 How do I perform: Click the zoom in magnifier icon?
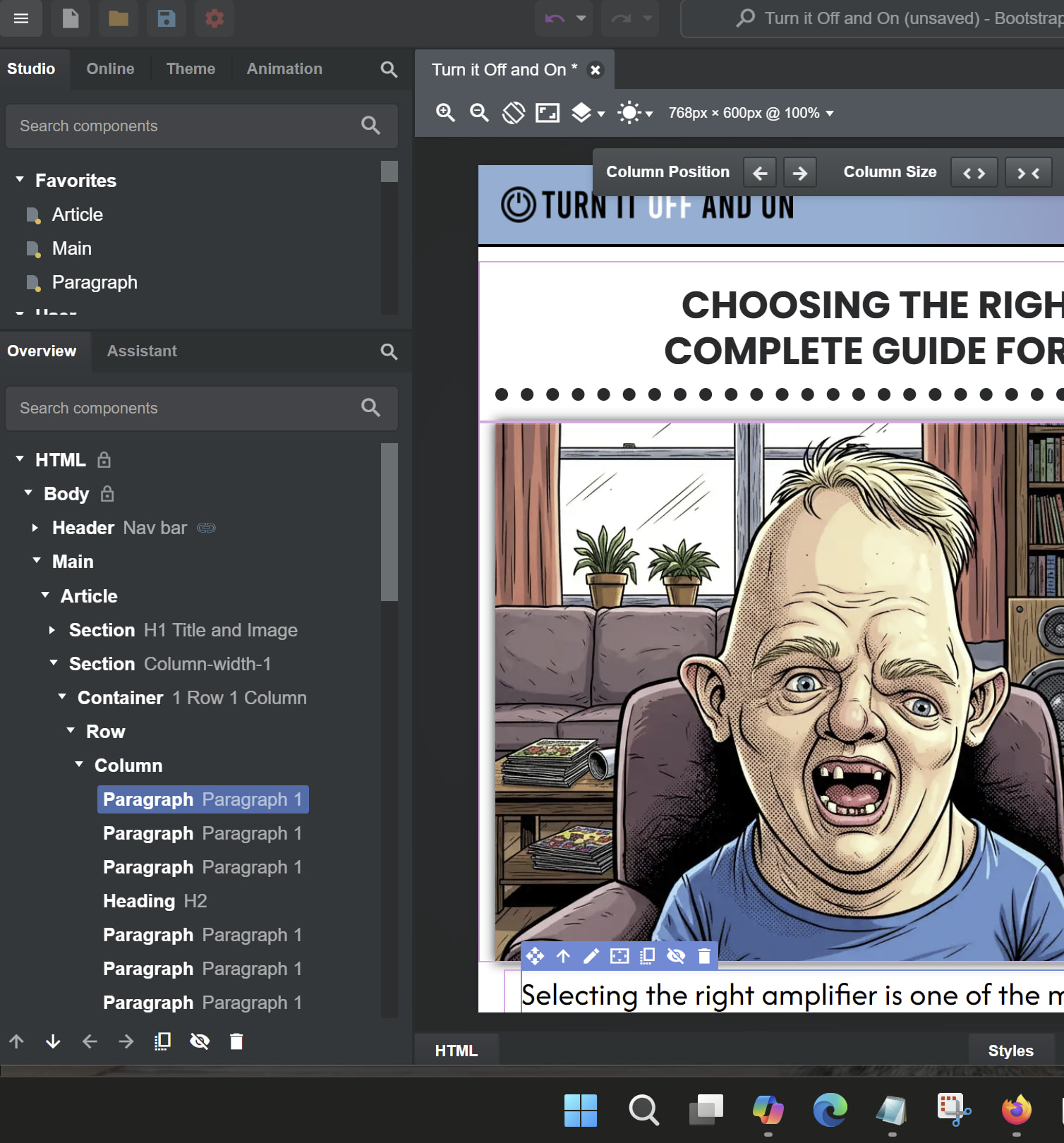445,113
